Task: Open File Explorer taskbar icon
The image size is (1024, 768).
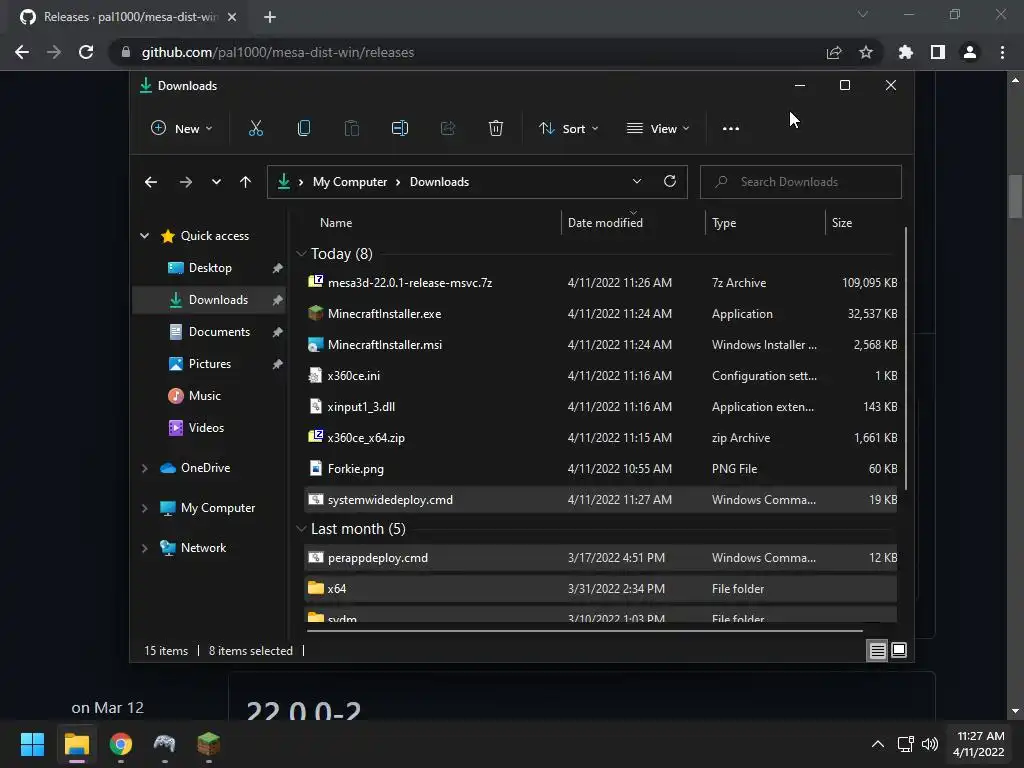Action: pyautogui.click(x=76, y=744)
